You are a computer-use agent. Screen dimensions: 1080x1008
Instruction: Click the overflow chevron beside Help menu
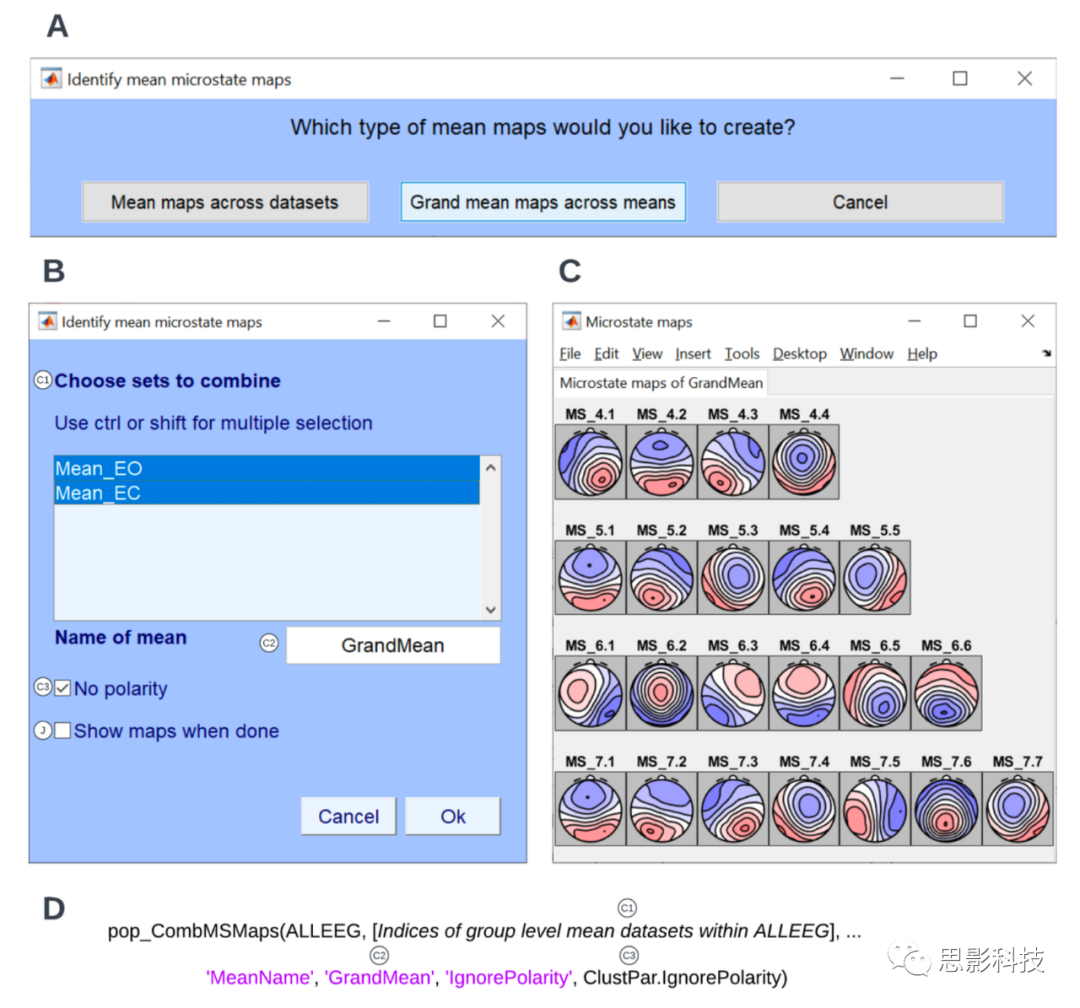click(1046, 353)
